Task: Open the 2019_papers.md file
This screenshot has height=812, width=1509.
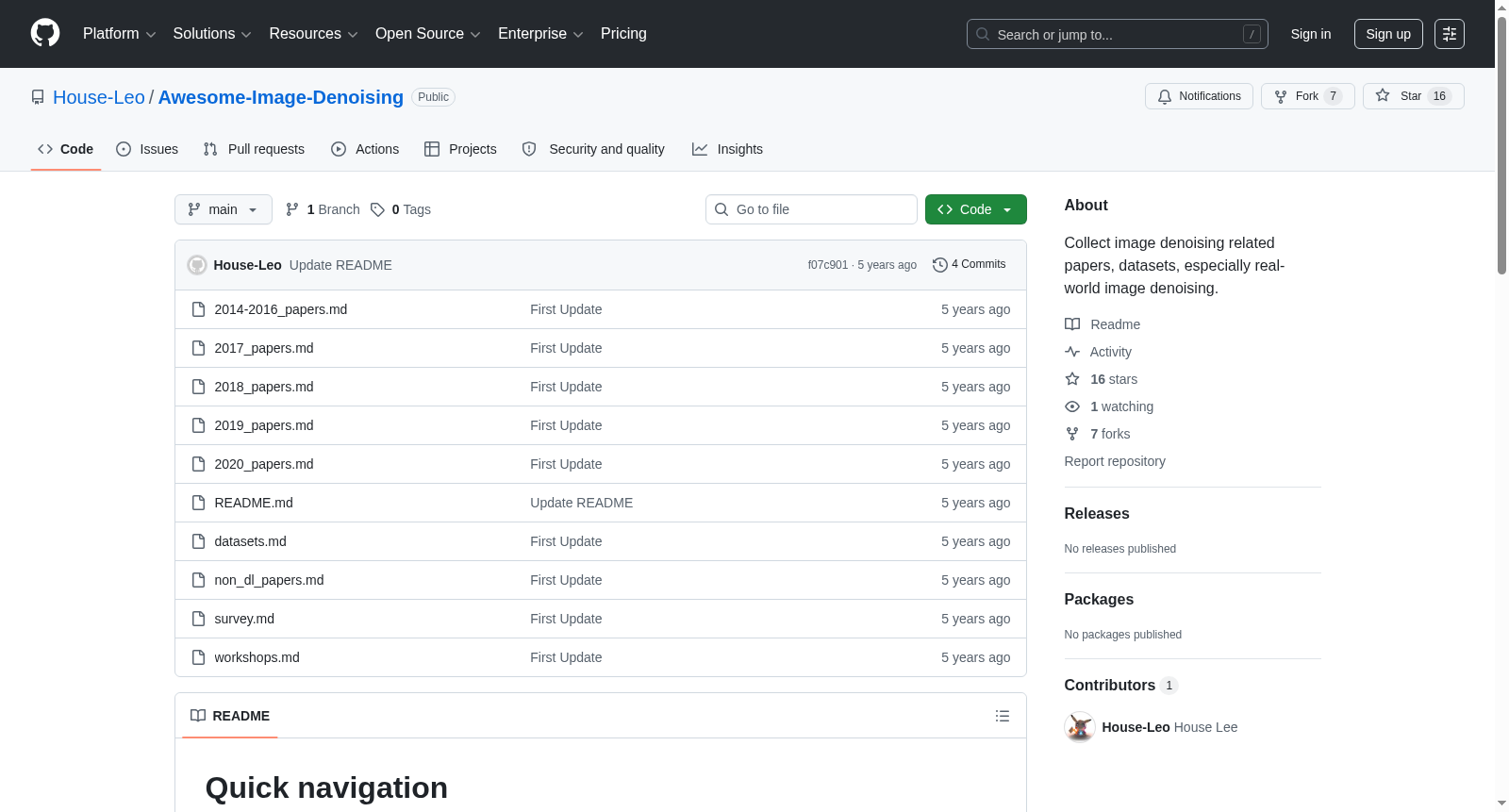Action: [x=264, y=425]
